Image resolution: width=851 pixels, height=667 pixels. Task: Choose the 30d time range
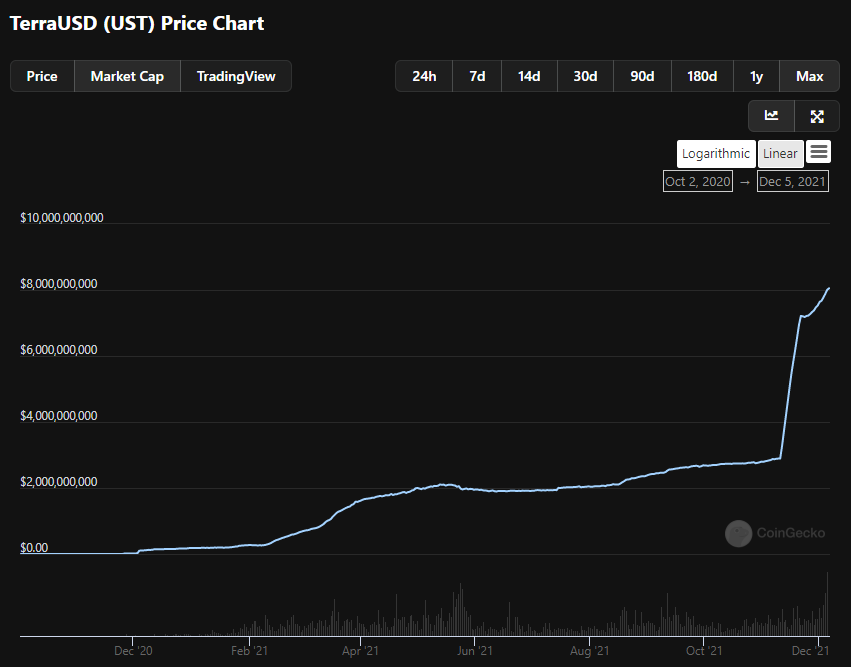pos(585,76)
